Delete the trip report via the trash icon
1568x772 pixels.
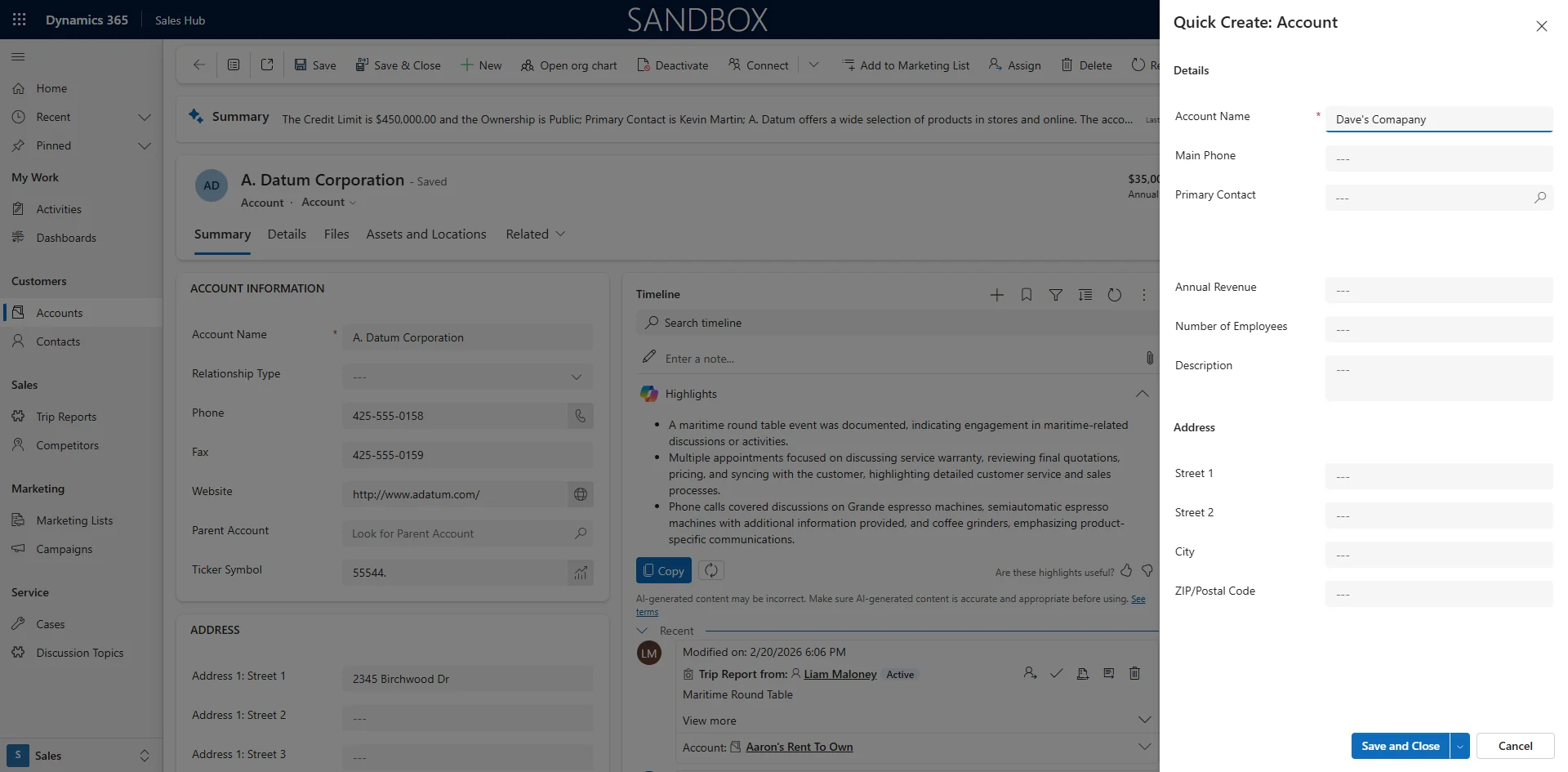coord(1134,673)
